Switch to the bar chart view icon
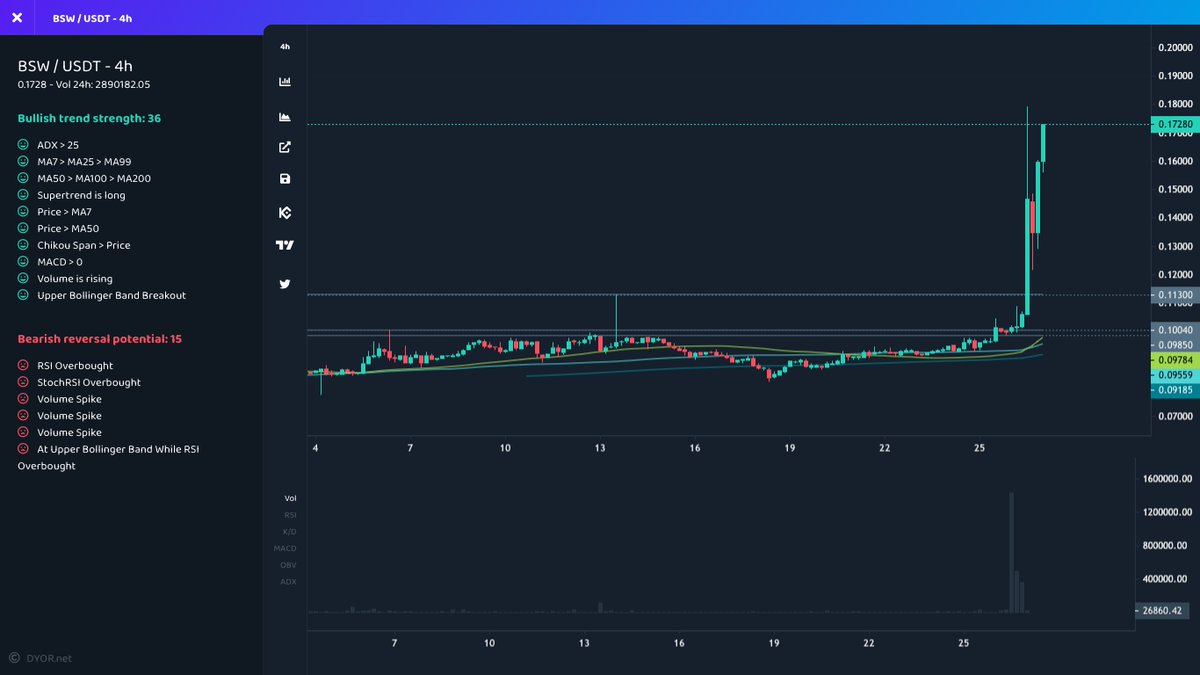Screen dimensions: 1200x675 click(285, 82)
